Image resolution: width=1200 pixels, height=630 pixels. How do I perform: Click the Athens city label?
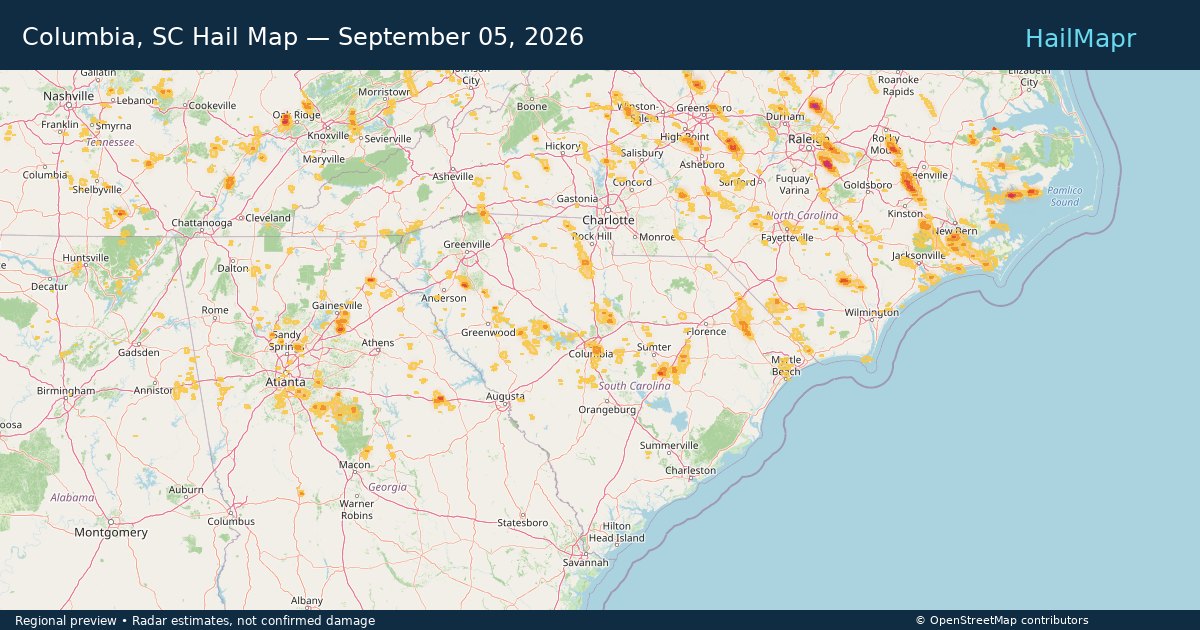coord(378,343)
